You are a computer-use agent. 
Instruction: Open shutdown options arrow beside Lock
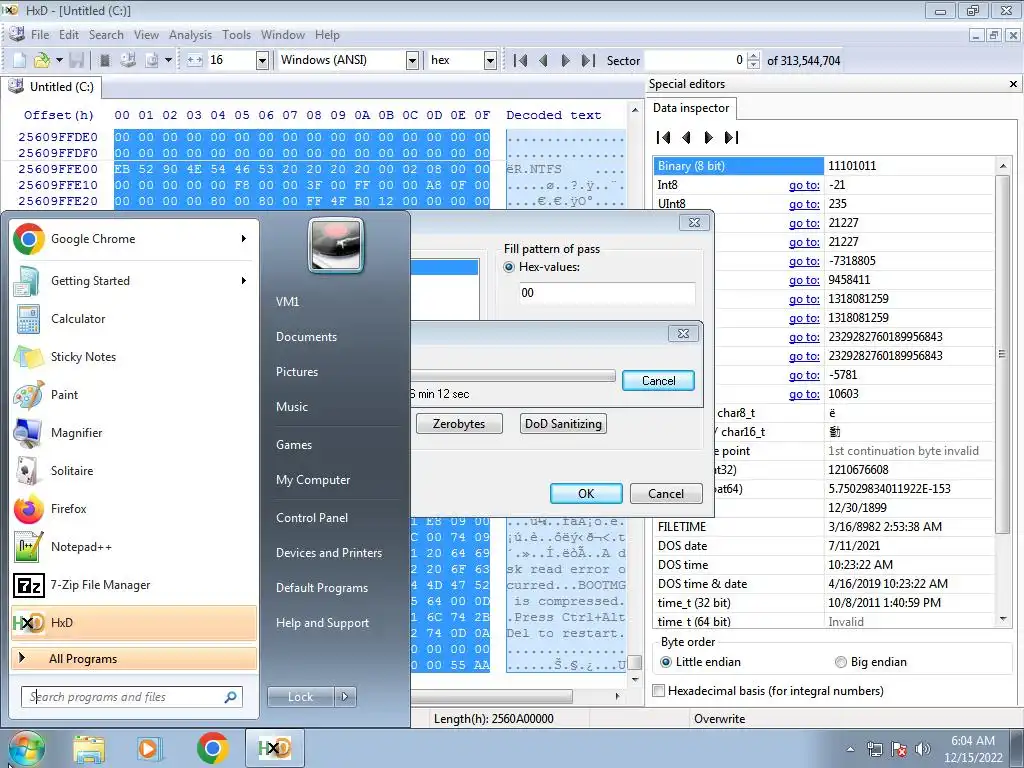[x=345, y=697]
